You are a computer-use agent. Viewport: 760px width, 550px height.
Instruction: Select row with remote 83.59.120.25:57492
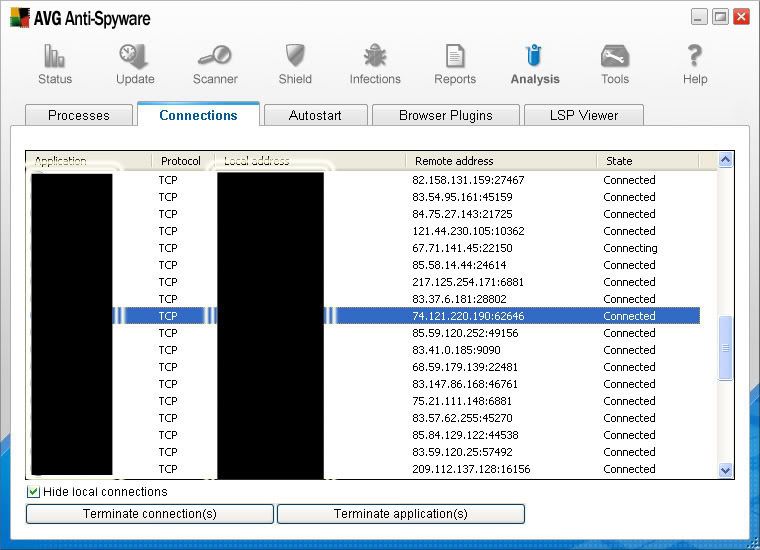(365, 452)
